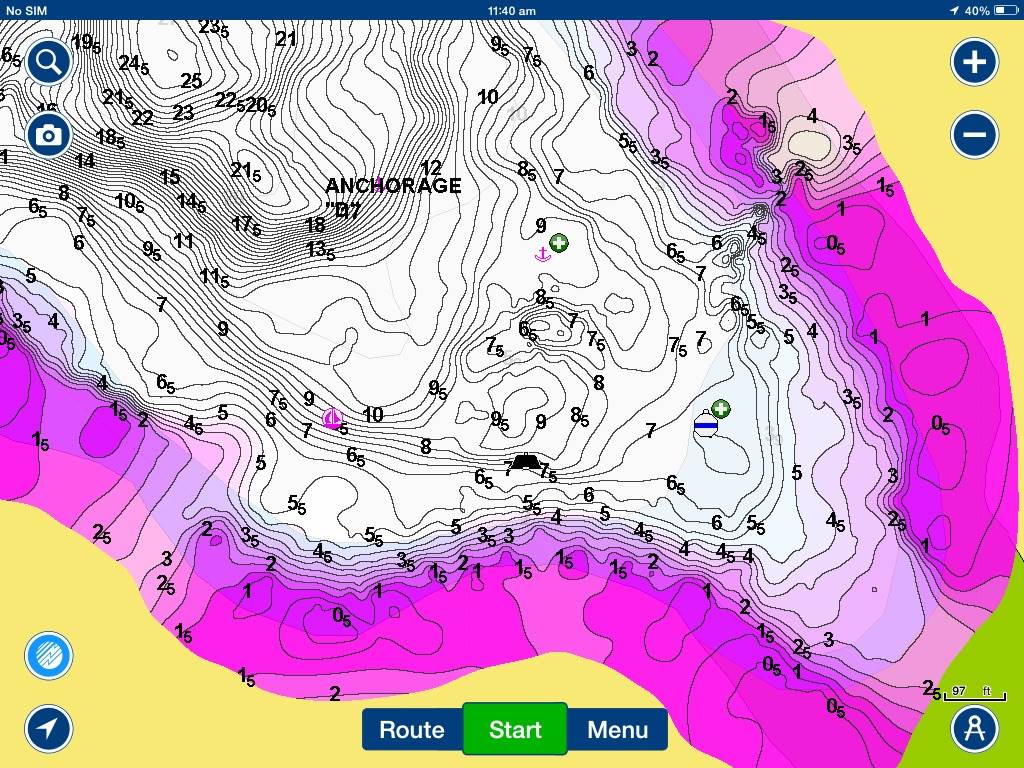Center map using the location arrow icon
The height and width of the screenshot is (768, 1024).
[48, 729]
